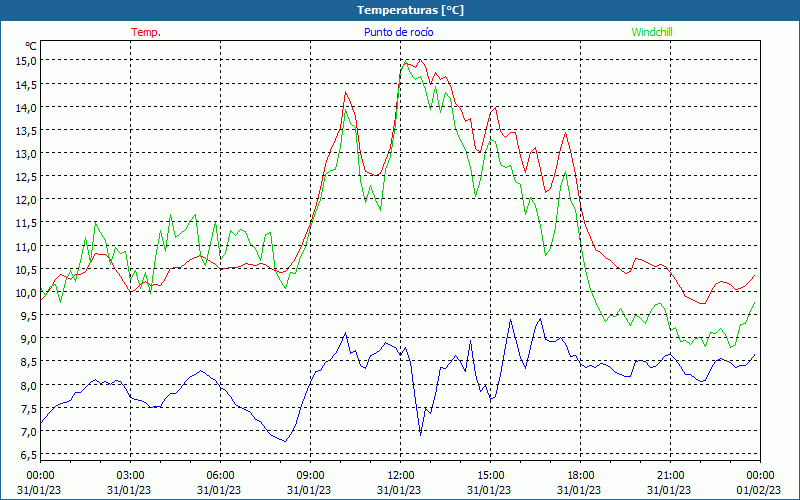
Task: Click the 'Temperaturas [°C]' chart title
Action: [410, 10]
